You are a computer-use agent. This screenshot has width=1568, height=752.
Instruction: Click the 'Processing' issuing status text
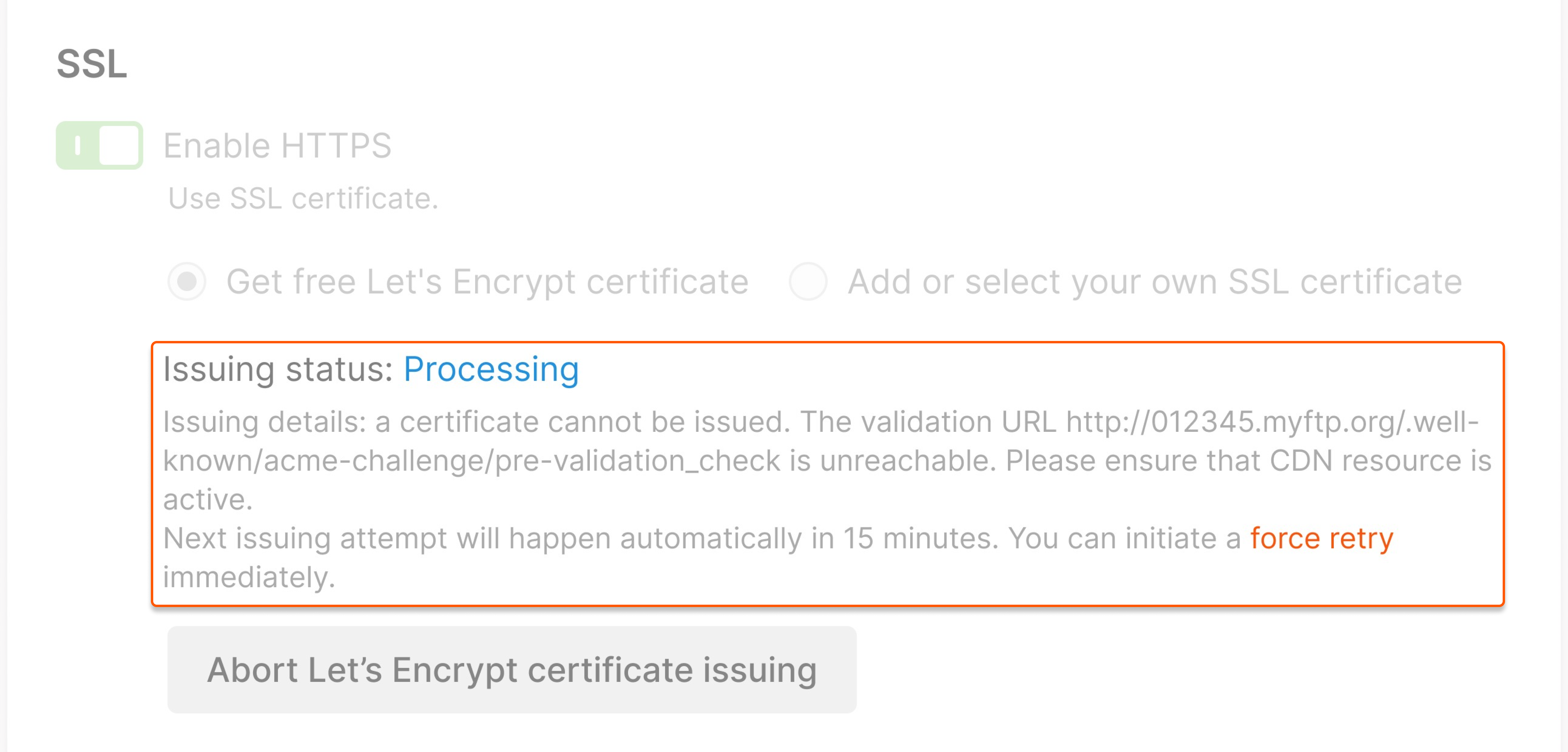[x=492, y=368]
